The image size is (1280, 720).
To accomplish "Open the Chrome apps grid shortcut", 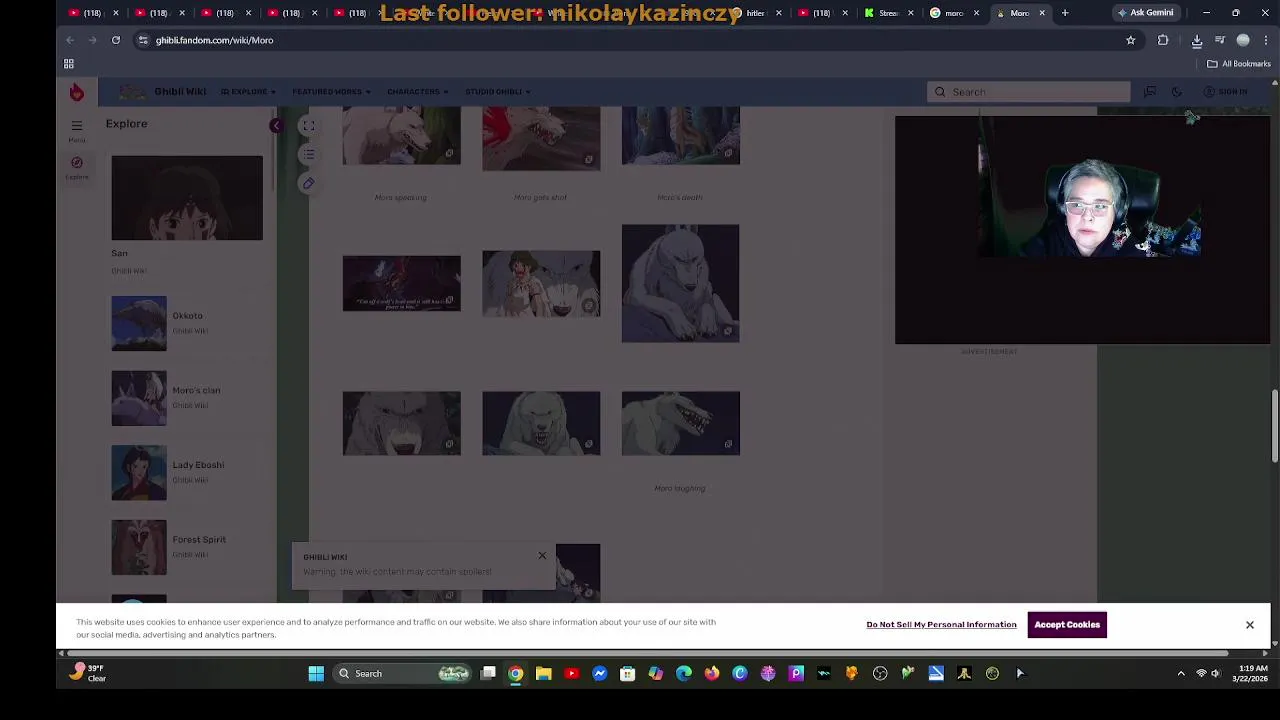I will pos(69,64).
